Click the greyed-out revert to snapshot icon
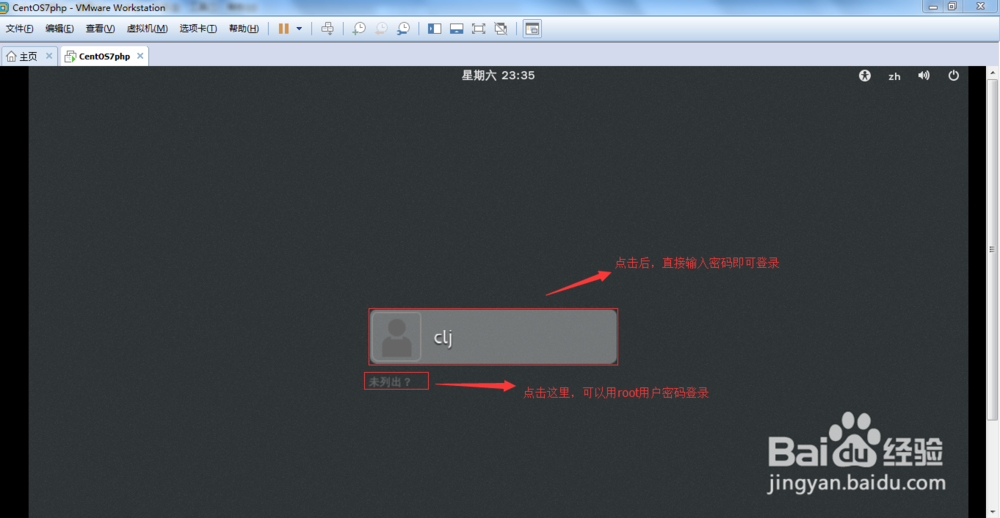 (x=381, y=29)
